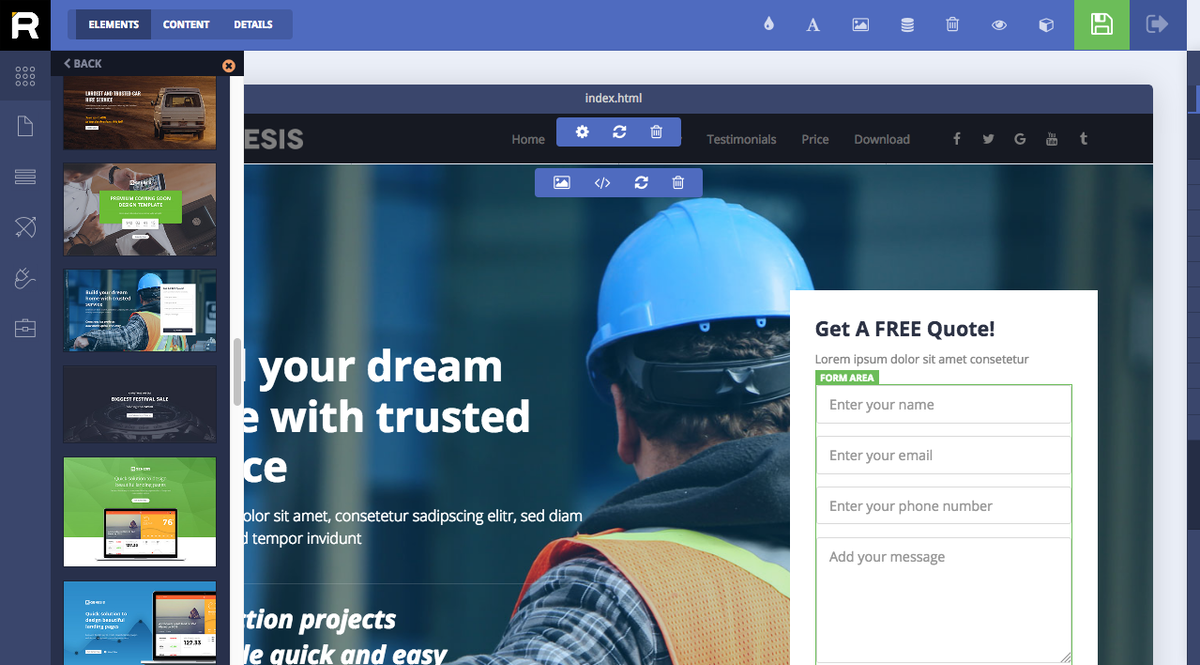Click the Enter your email field
The width and height of the screenshot is (1200, 665).
[943, 455]
